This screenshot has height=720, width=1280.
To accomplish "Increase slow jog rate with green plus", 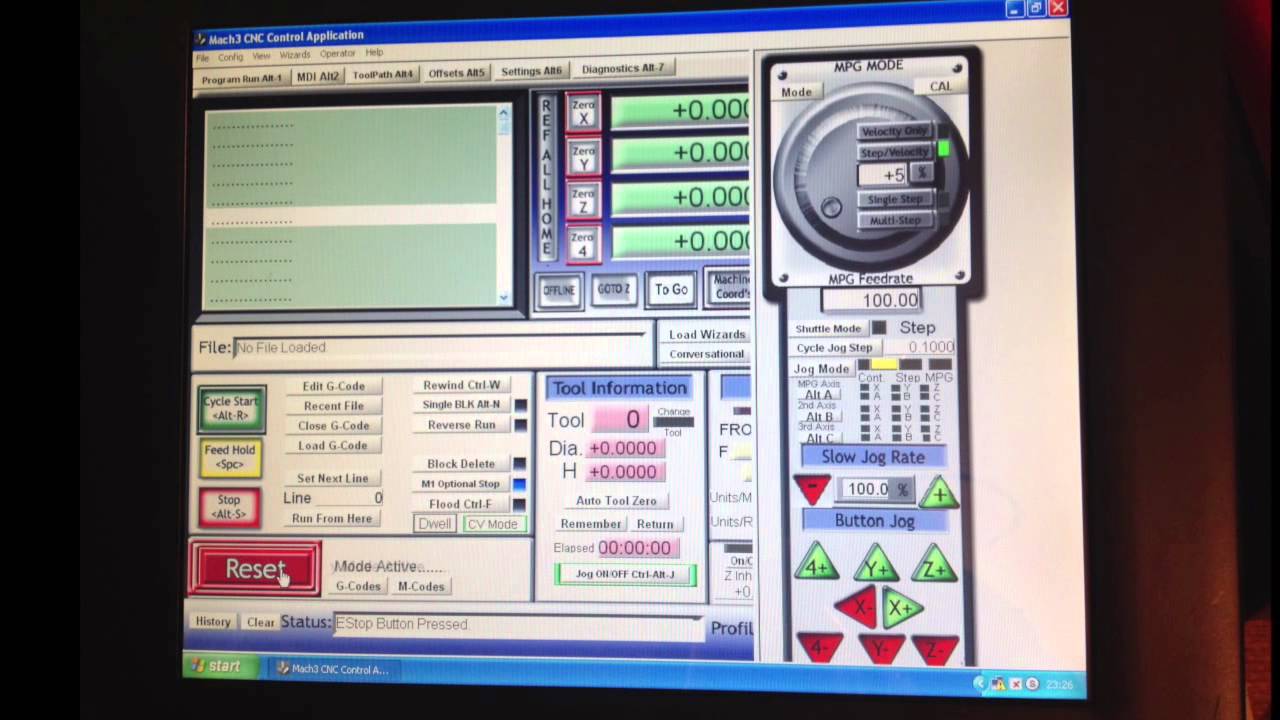I will coord(938,492).
